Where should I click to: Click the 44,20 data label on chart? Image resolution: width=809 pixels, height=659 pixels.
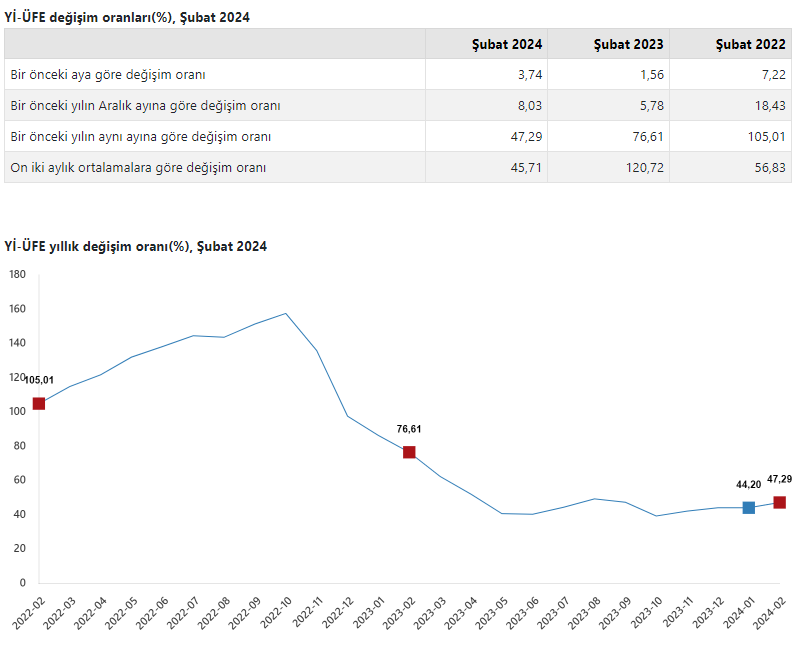pos(749,484)
